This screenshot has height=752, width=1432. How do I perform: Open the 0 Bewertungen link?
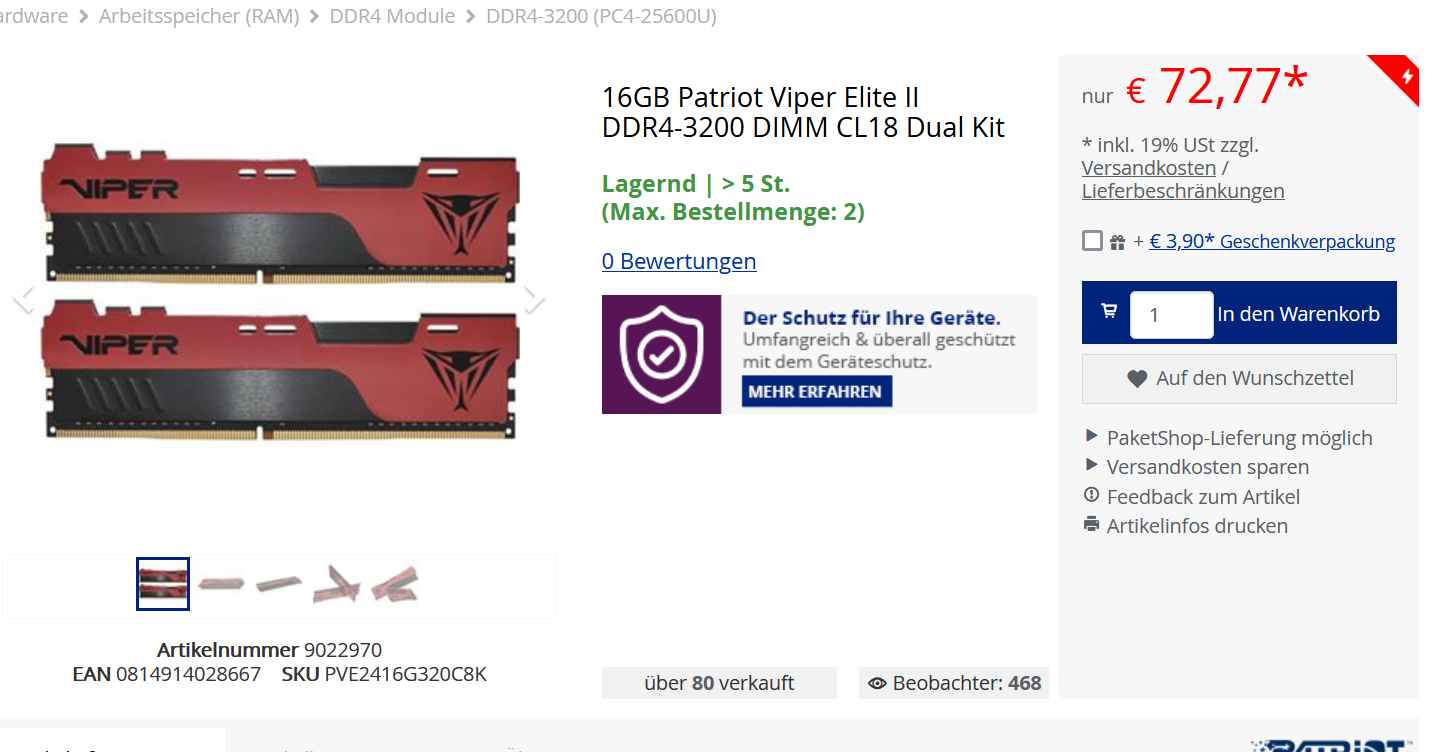coord(679,261)
